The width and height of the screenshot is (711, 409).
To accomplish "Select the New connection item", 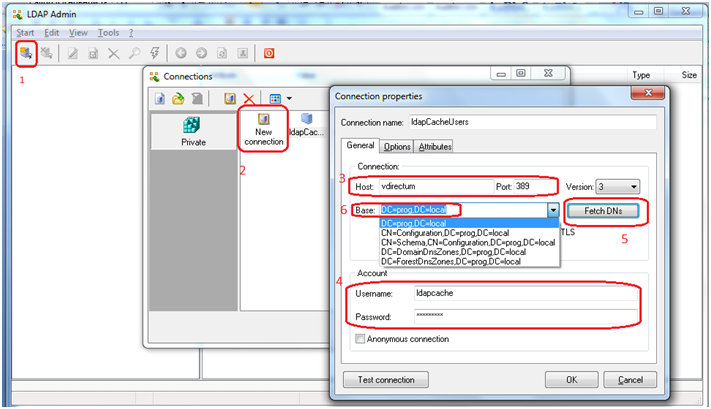I will (x=263, y=130).
